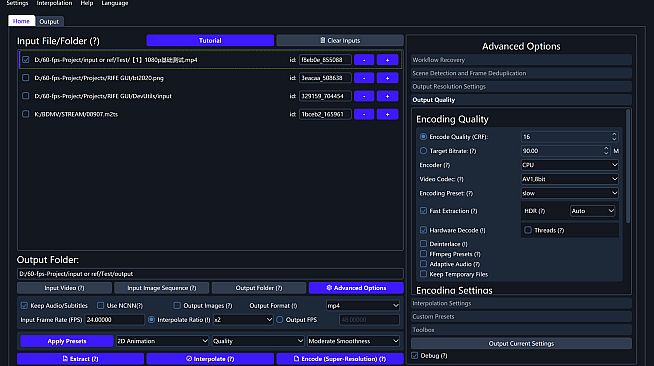This screenshot has width=654, height=366.
Task: Check the bt2020.png input checkbox
Action: coord(26,78)
